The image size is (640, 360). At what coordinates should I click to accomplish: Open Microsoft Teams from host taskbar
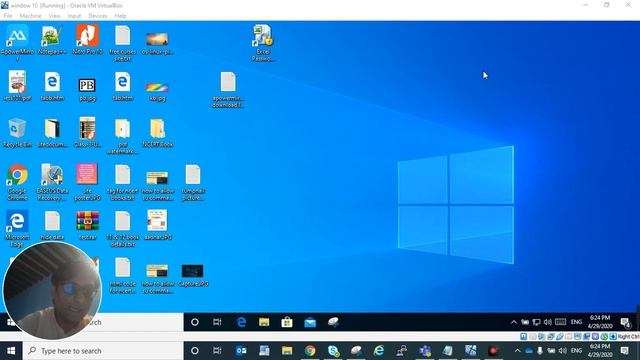click(425, 351)
